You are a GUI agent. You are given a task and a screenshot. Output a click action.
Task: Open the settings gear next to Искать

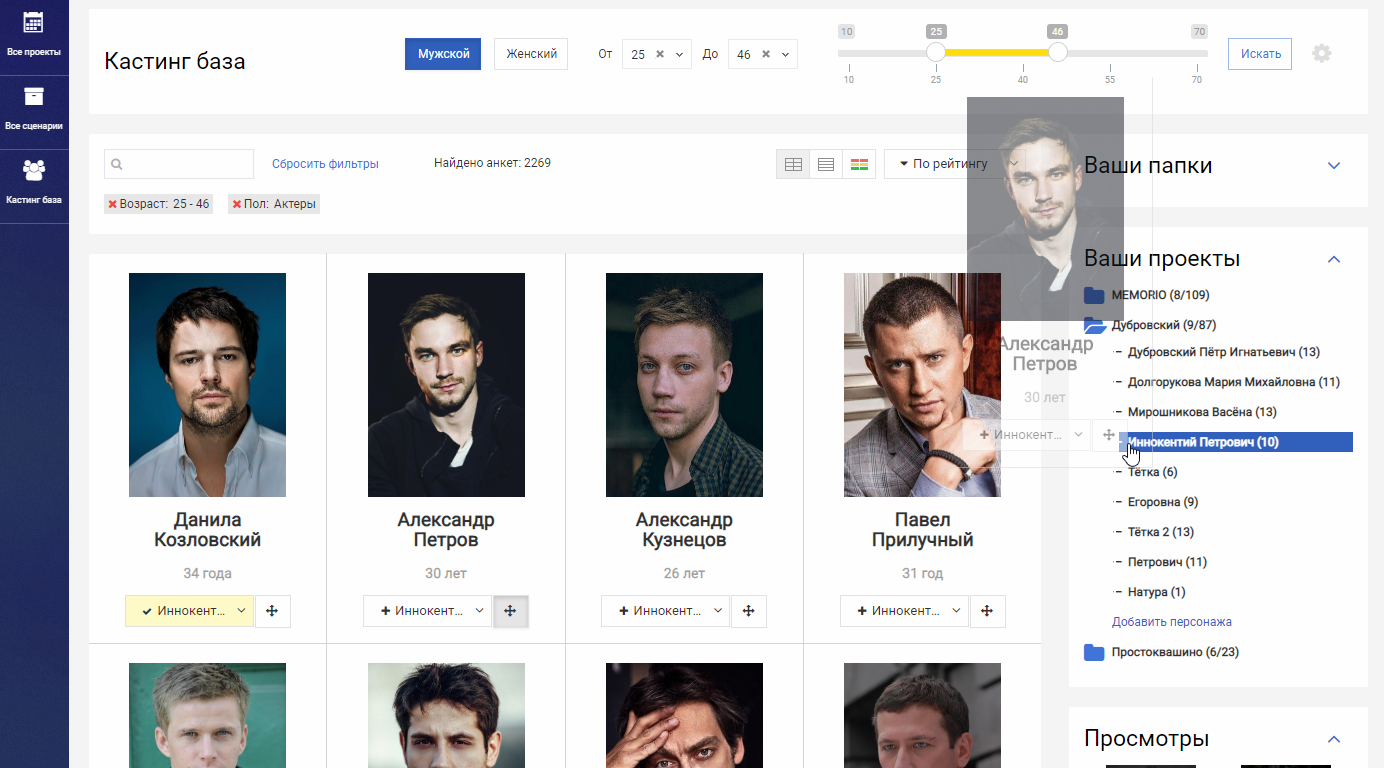tap(1322, 54)
